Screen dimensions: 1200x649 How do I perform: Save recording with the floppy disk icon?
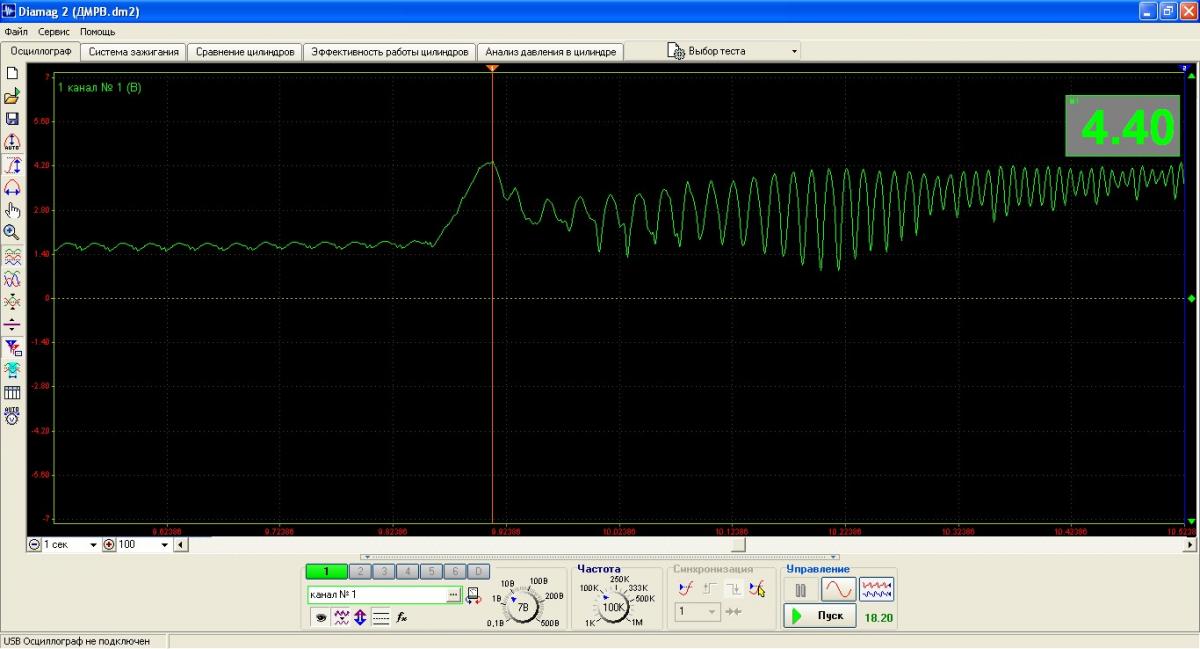12,119
